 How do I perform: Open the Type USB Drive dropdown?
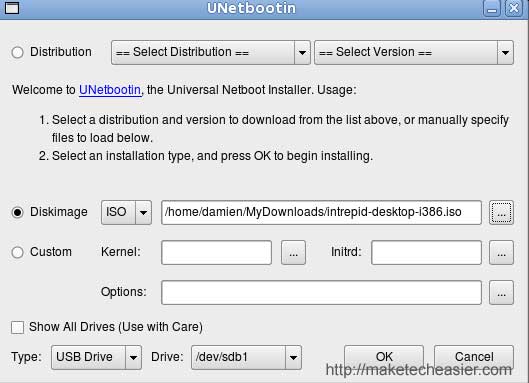(x=96, y=357)
